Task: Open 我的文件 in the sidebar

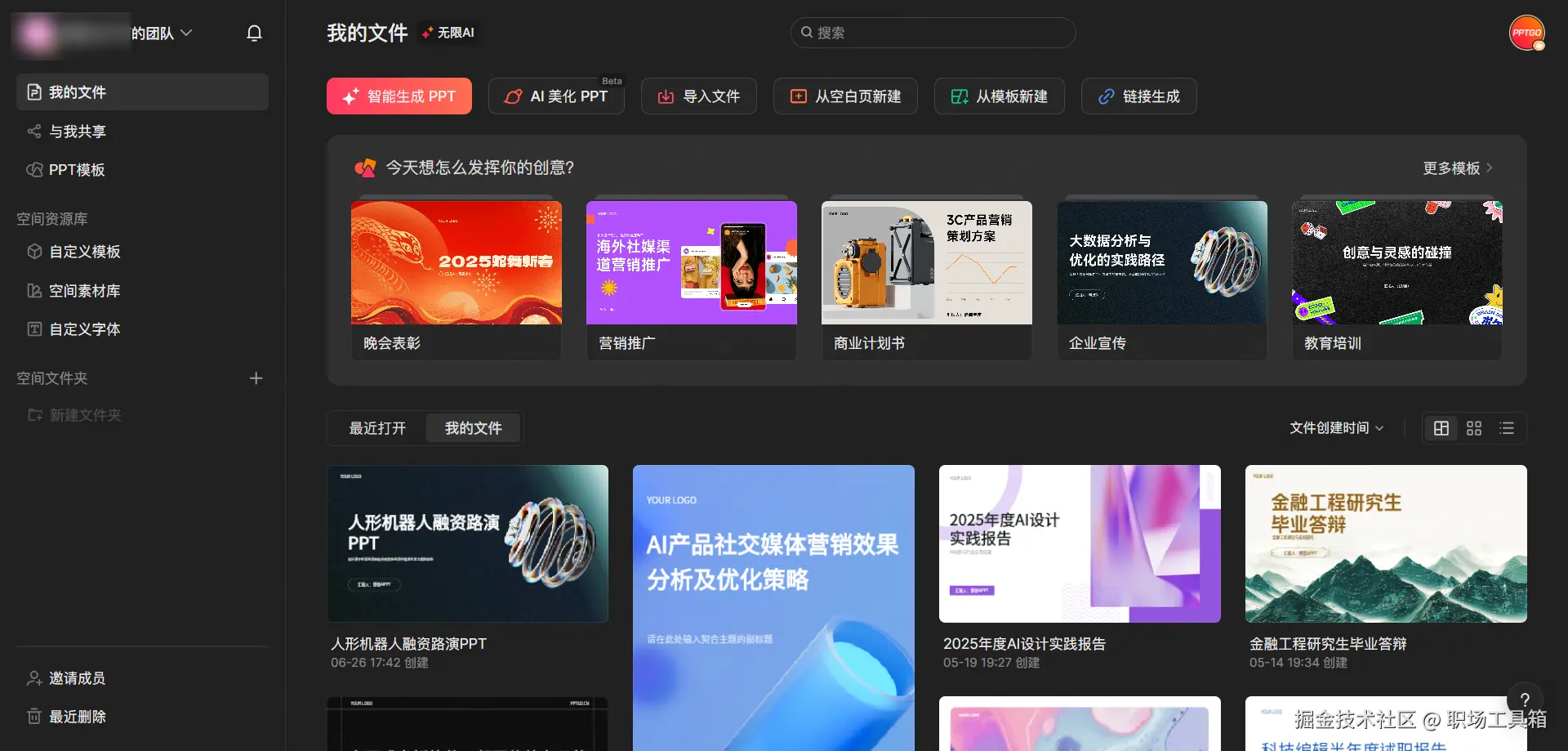Action: click(x=142, y=92)
